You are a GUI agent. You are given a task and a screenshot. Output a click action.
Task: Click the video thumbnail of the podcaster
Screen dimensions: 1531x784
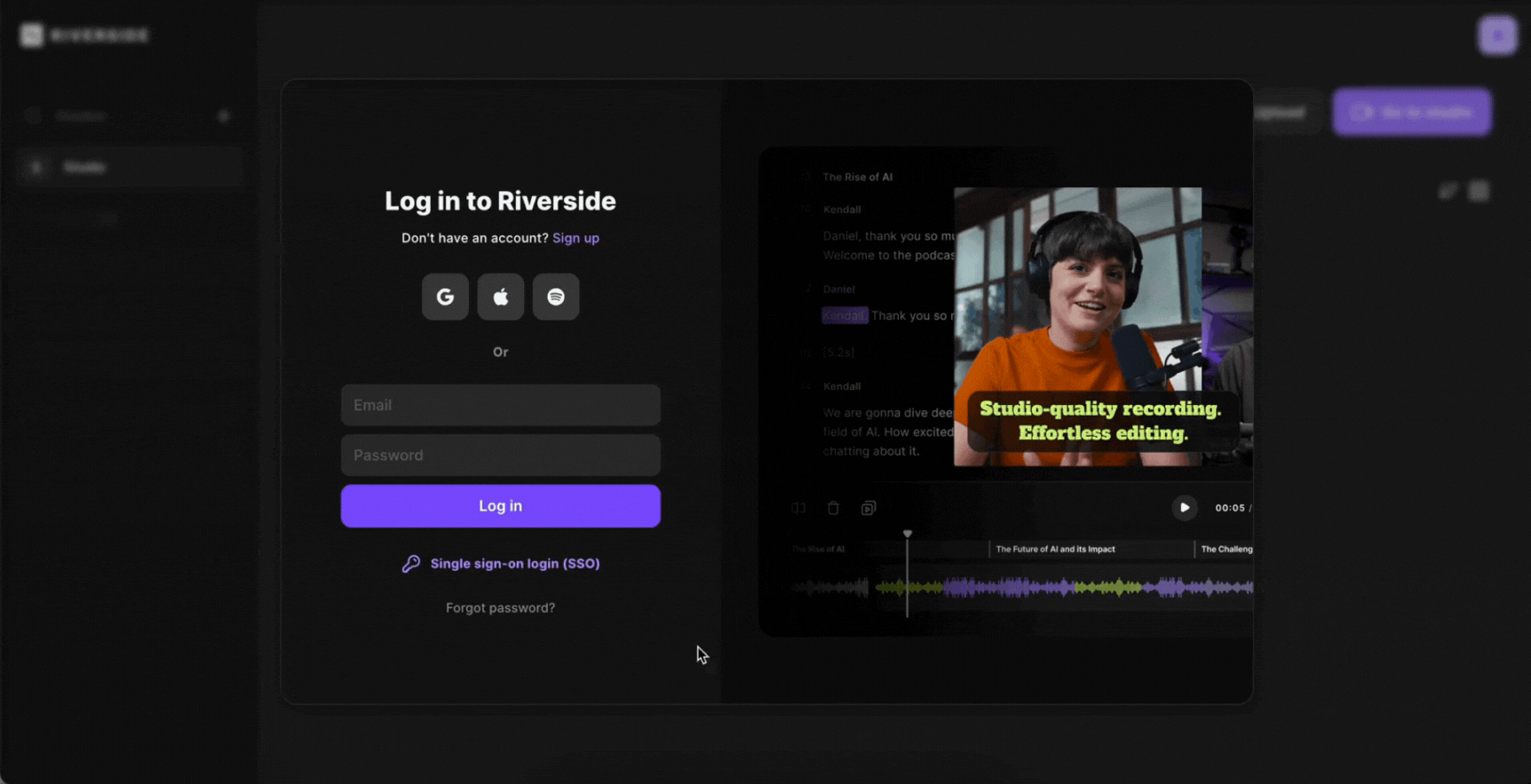(1077, 327)
